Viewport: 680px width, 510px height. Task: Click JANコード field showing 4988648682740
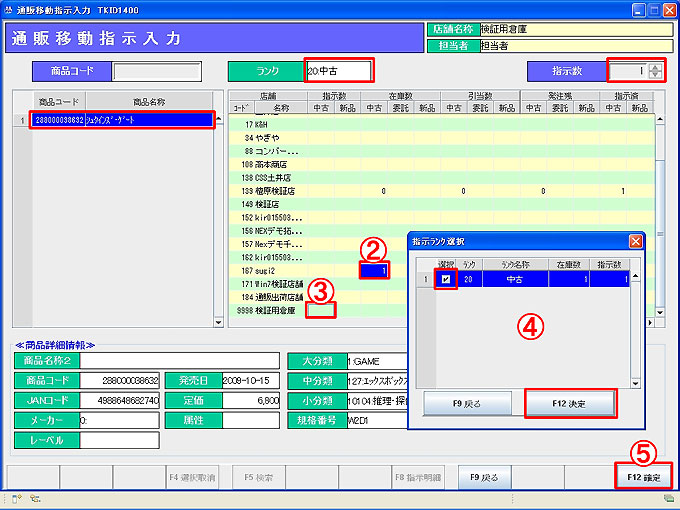120,400
